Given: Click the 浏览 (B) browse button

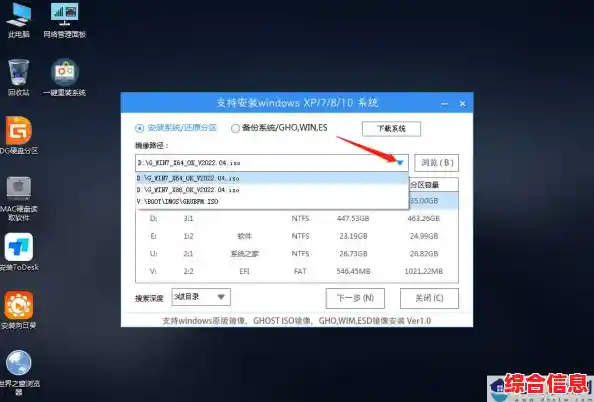Looking at the screenshot, I should coord(436,163).
